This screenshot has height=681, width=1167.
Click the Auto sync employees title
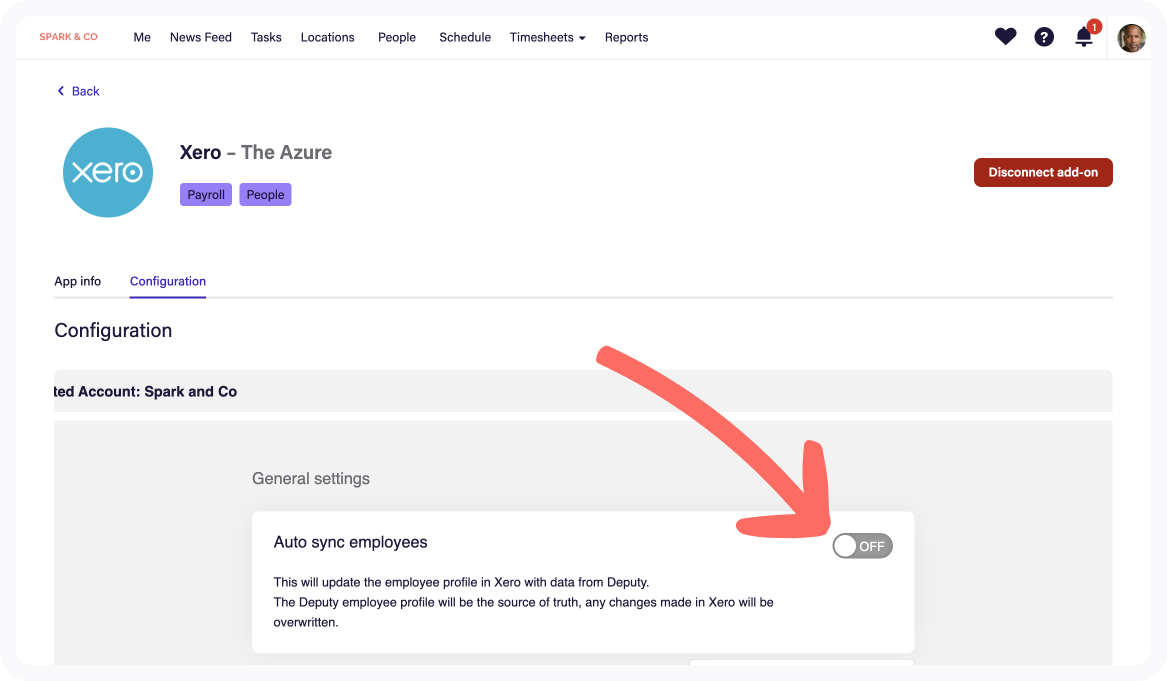point(351,542)
